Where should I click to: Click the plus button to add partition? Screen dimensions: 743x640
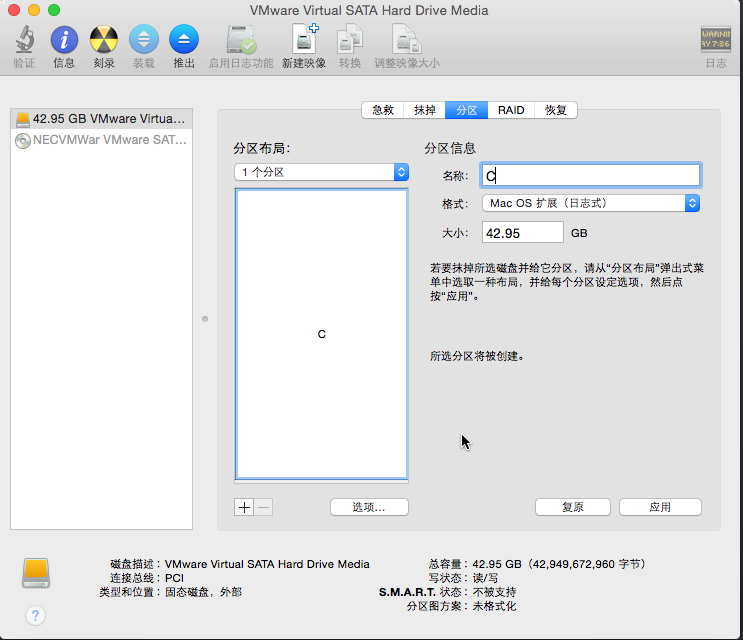(x=244, y=507)
